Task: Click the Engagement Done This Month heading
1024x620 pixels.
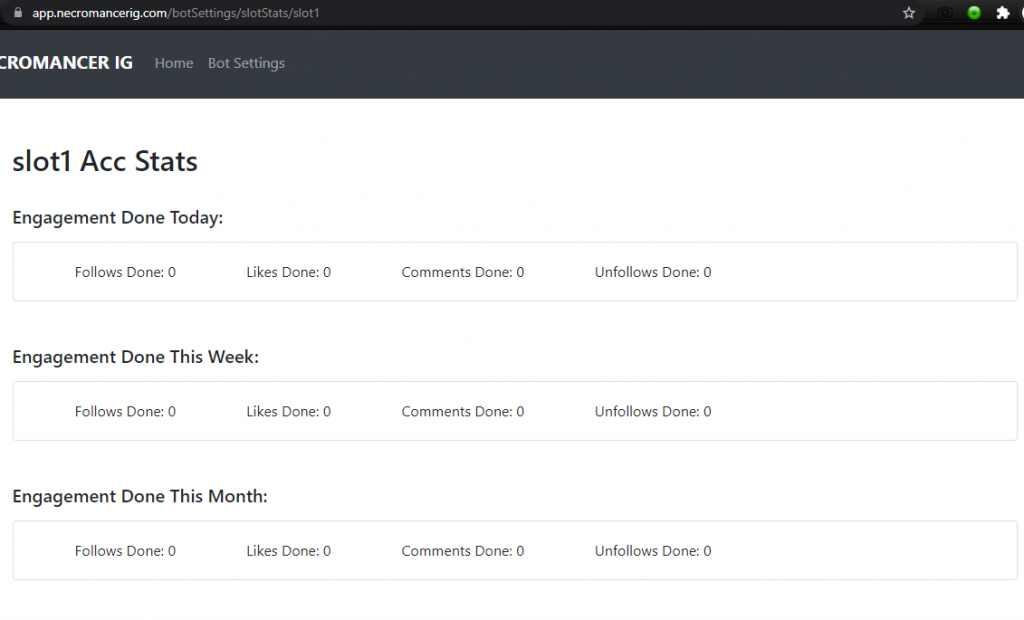Action: click(x=140, y=496)
